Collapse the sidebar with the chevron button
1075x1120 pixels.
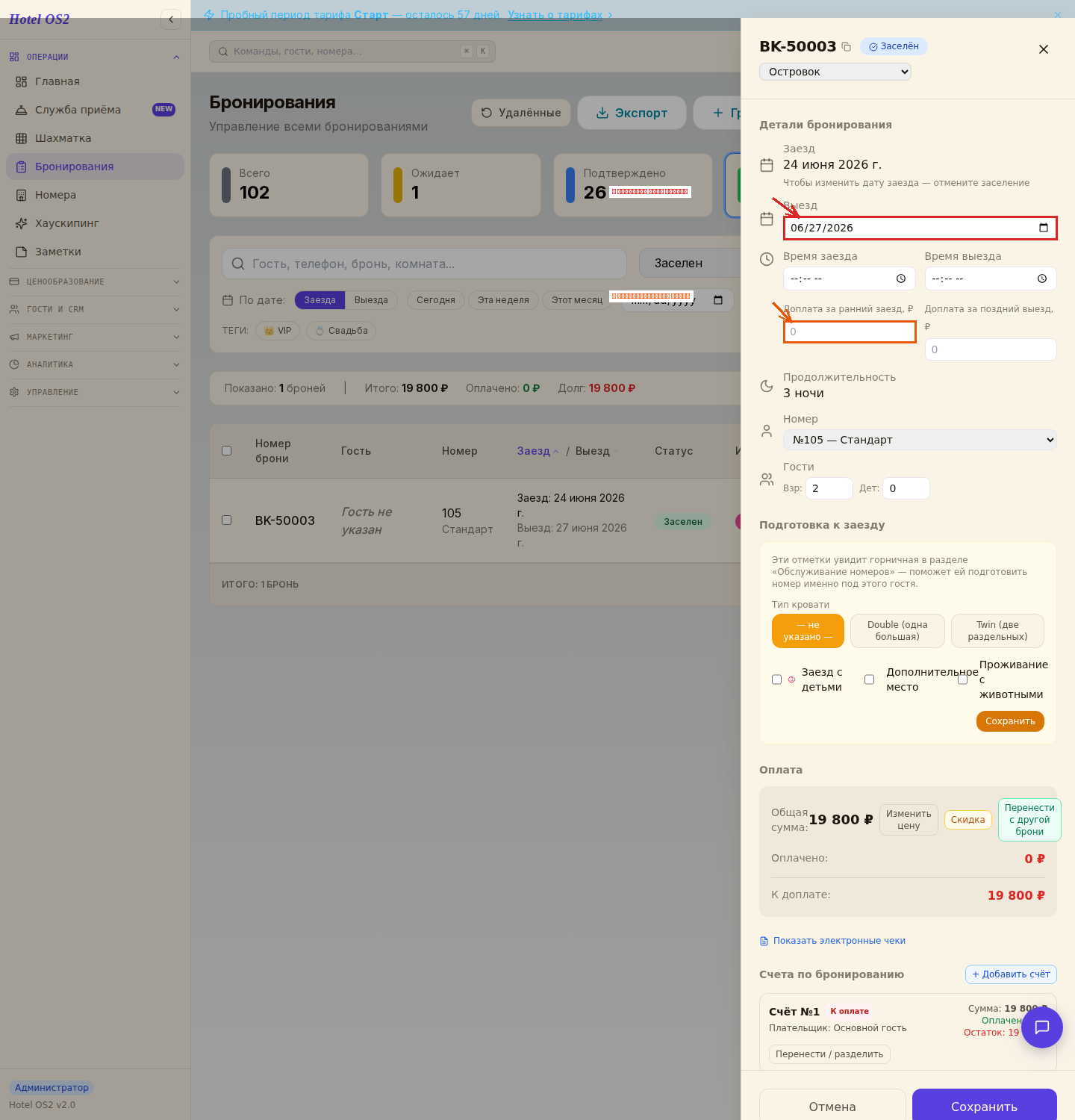pos(171,19)
